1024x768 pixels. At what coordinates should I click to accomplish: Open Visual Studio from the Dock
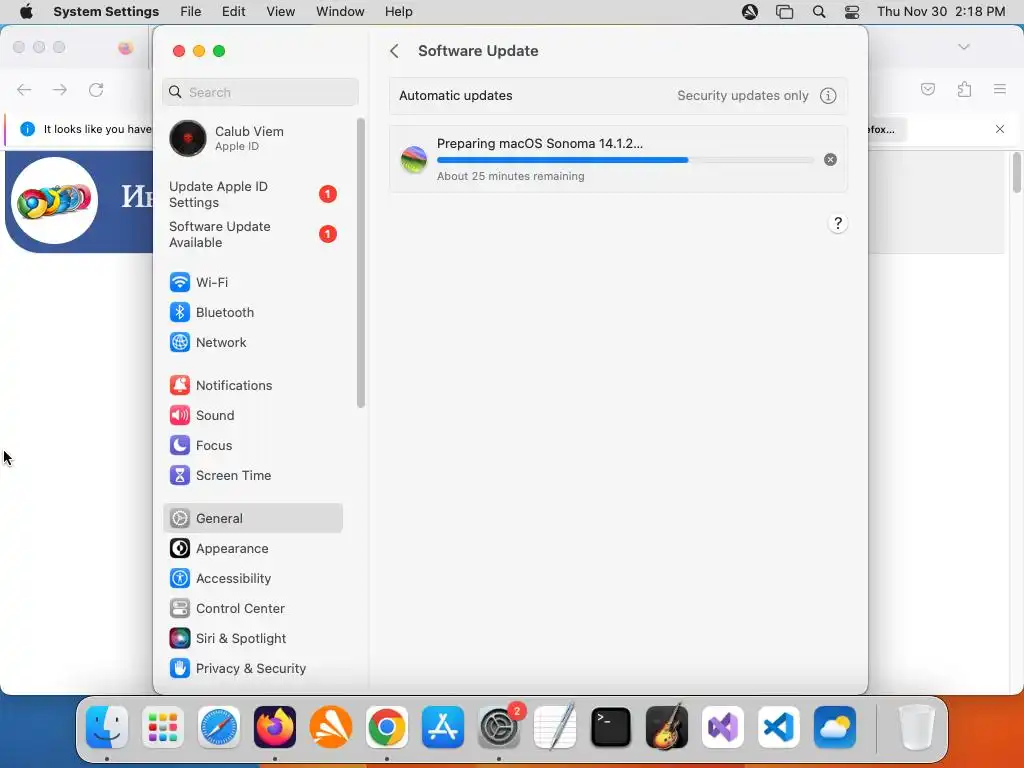tap(723, 727)
